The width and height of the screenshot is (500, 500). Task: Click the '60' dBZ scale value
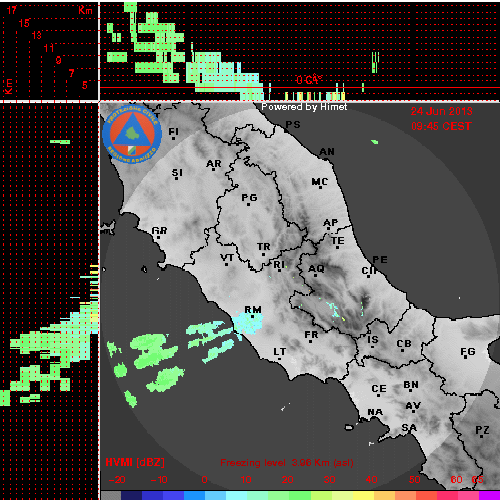(457, 480)
